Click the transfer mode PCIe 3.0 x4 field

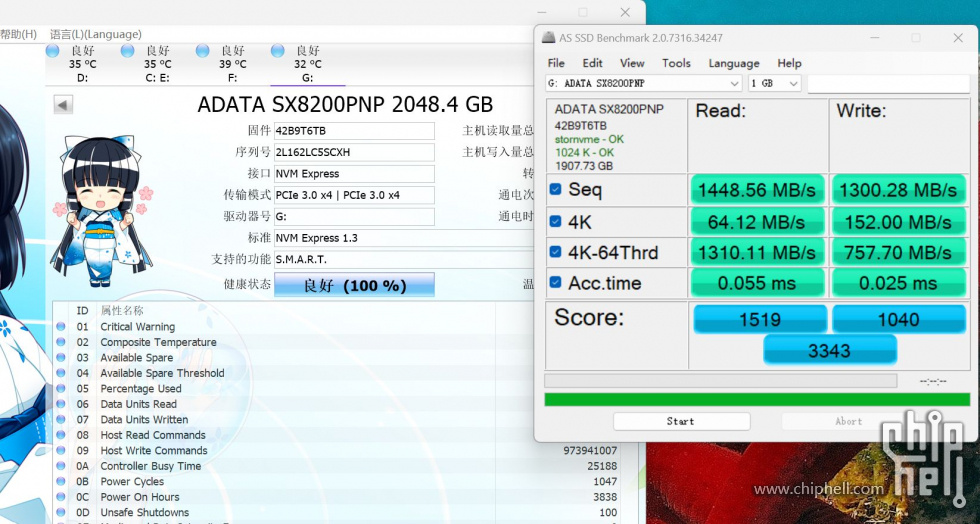coord(354,195)
